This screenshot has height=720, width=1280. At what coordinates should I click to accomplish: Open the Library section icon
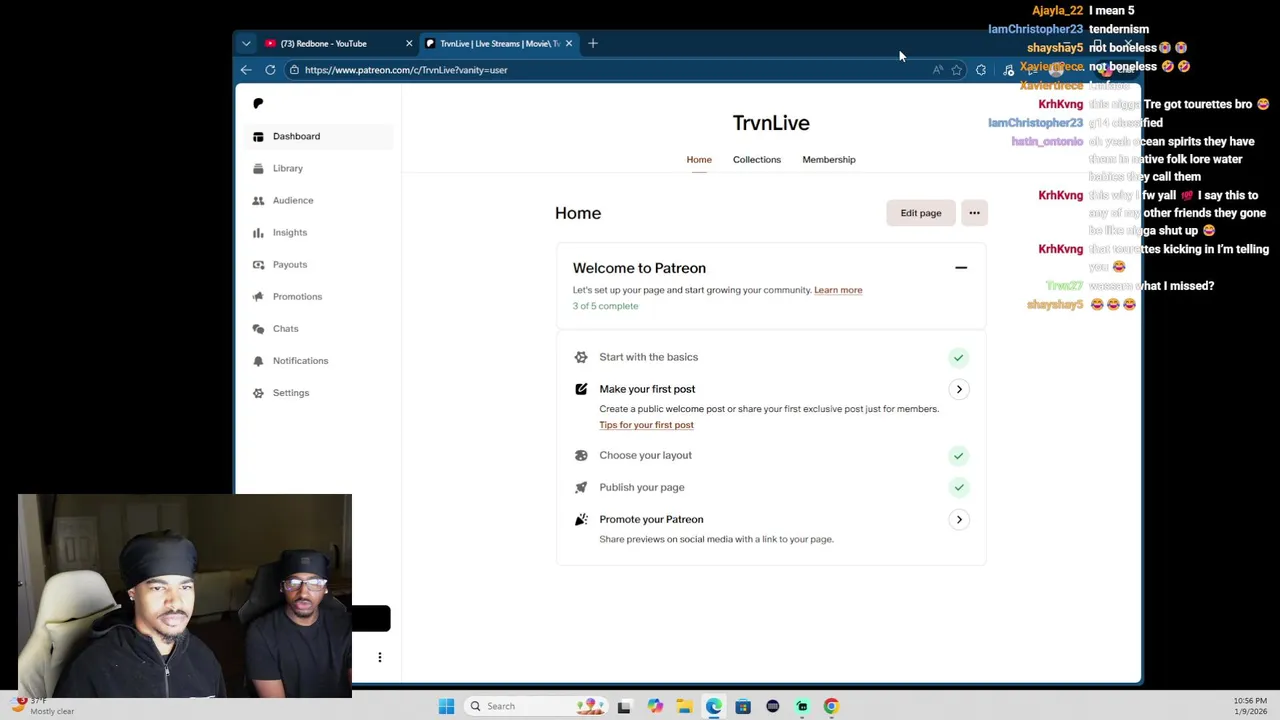258,168
